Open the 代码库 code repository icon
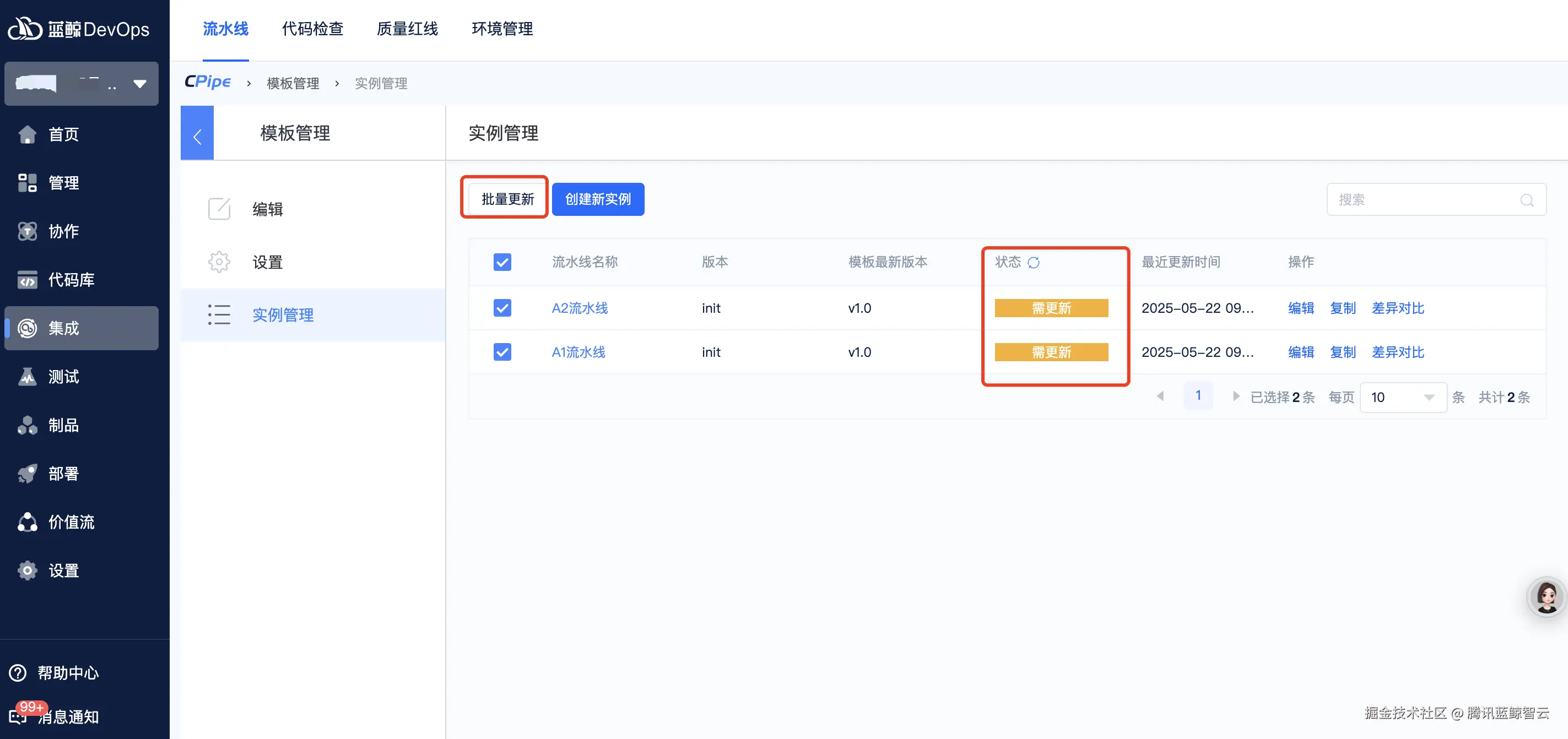Screen dimensions: 1568x739 click(x=27, y=280)
